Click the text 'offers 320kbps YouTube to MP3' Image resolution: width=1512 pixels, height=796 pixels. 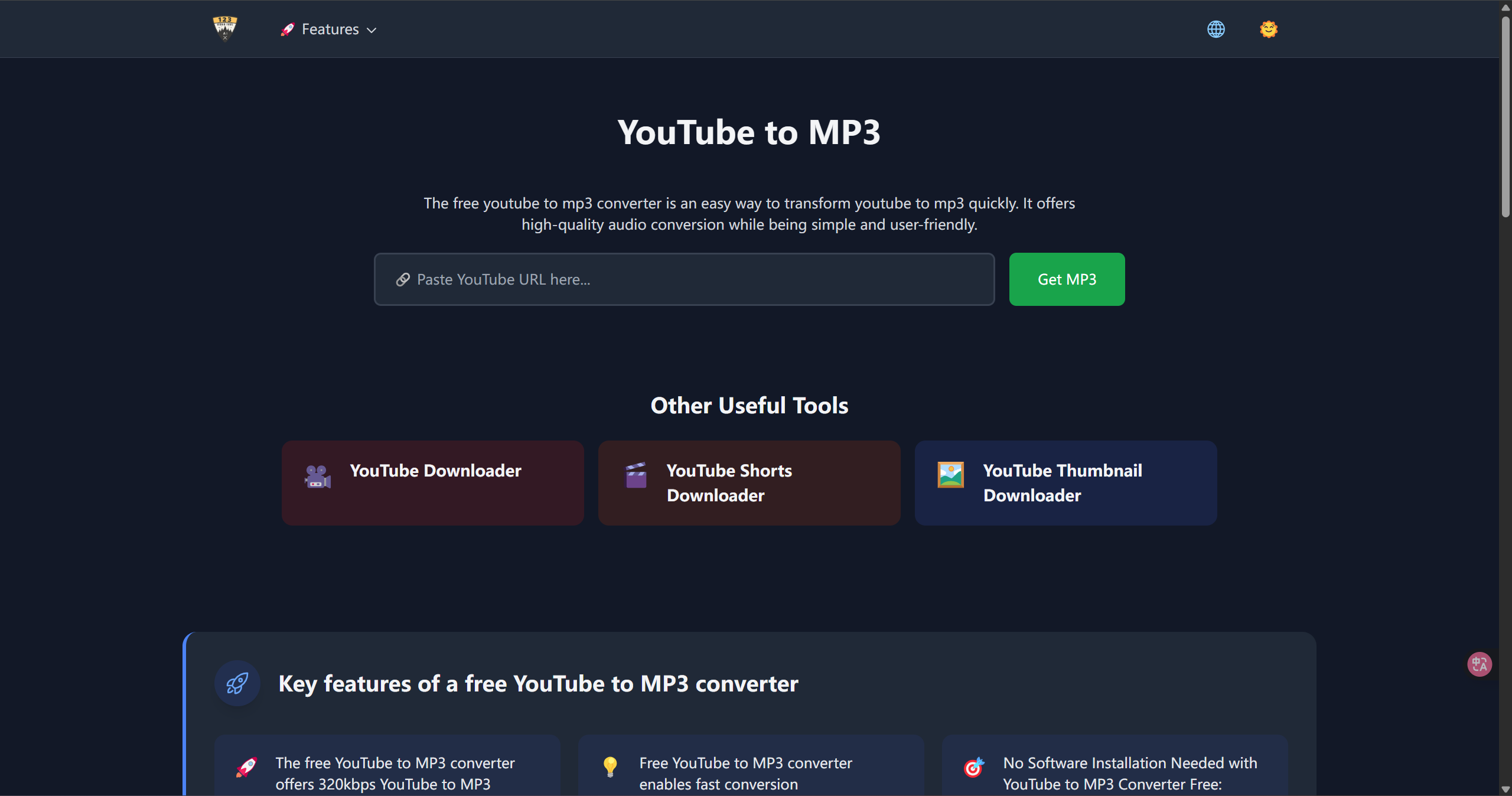[383, 784]
